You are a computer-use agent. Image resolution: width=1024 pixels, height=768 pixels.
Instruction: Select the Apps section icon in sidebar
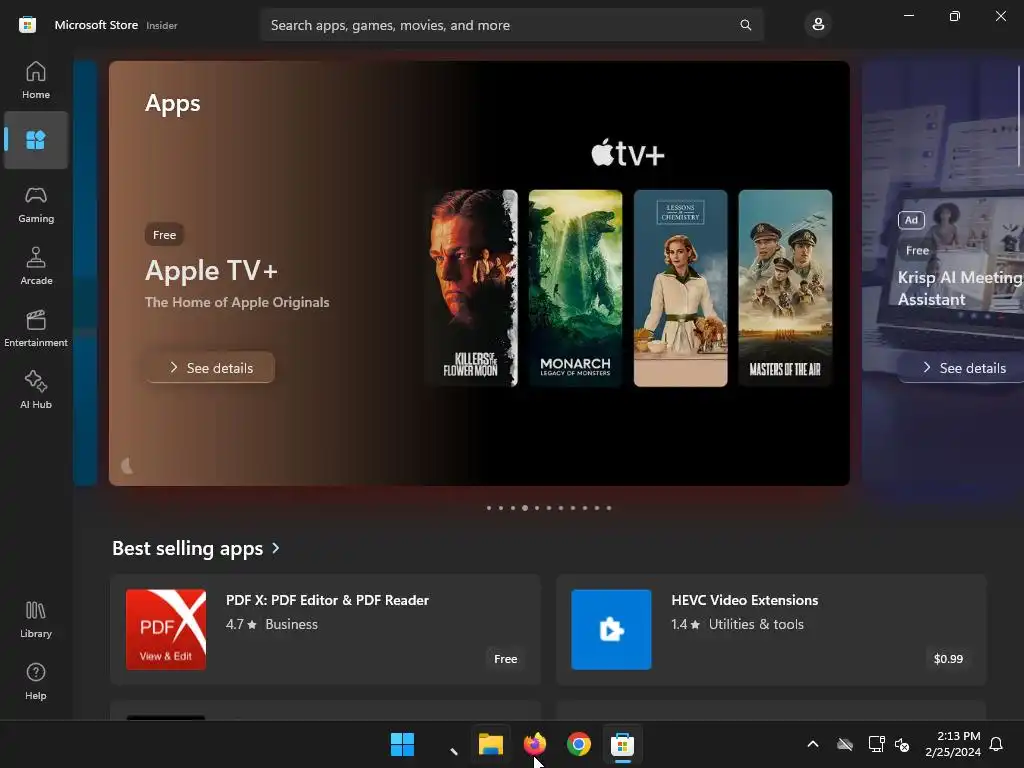pyautogui.click(x=36, y=140)
